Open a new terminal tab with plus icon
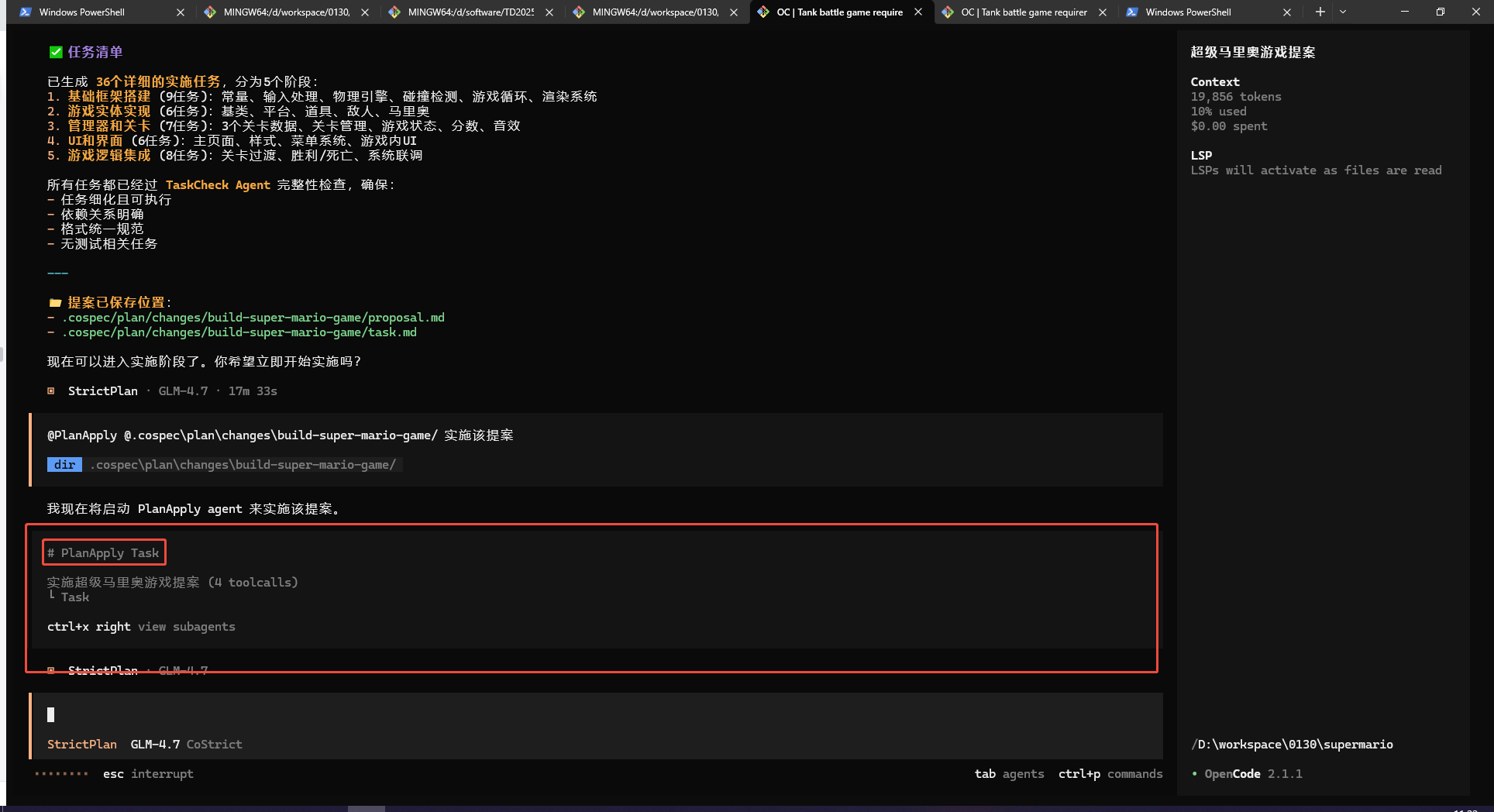Screen dimensions: 1494x812 tap(1320, 12)
